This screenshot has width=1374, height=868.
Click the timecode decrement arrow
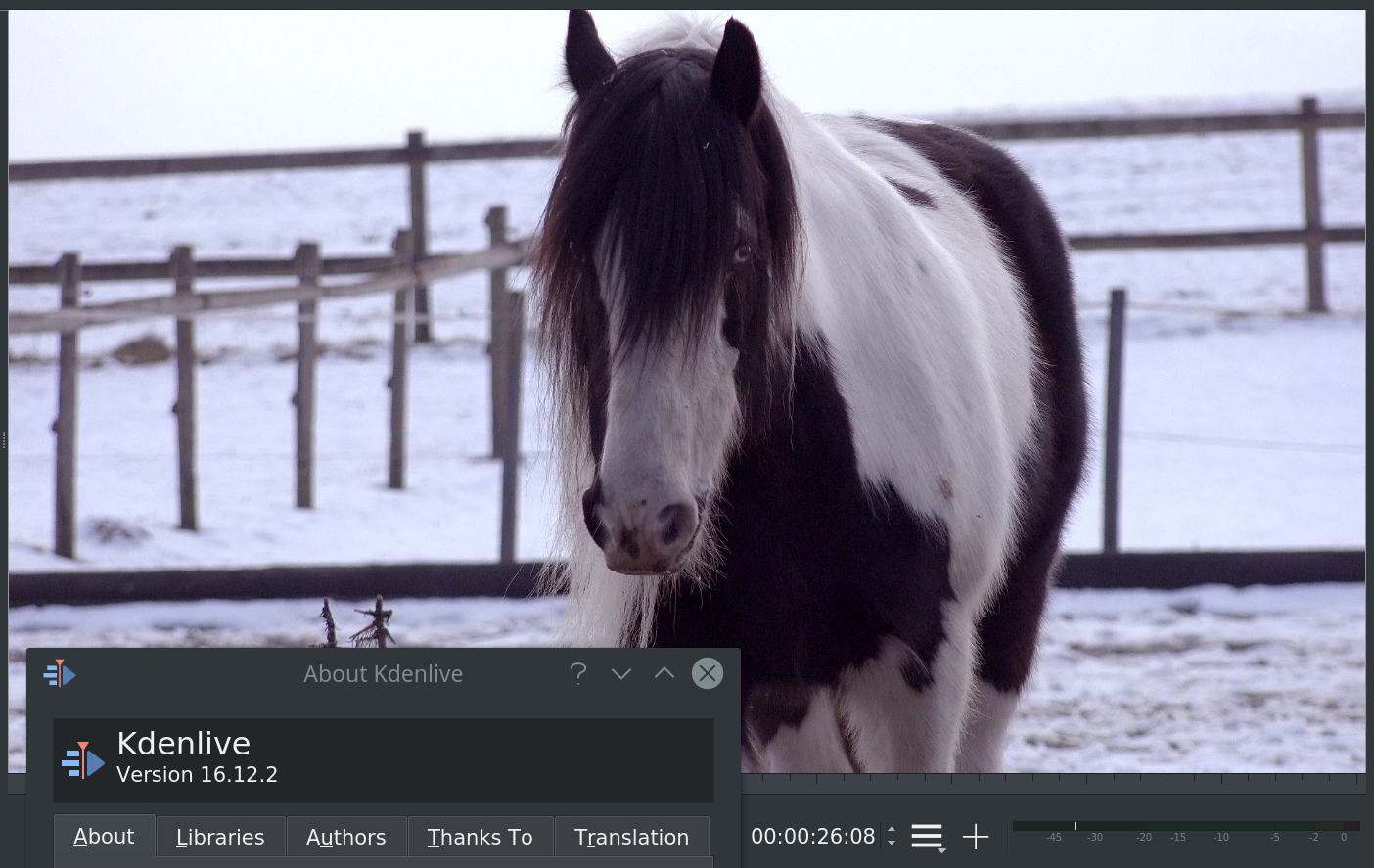(891, 844)
